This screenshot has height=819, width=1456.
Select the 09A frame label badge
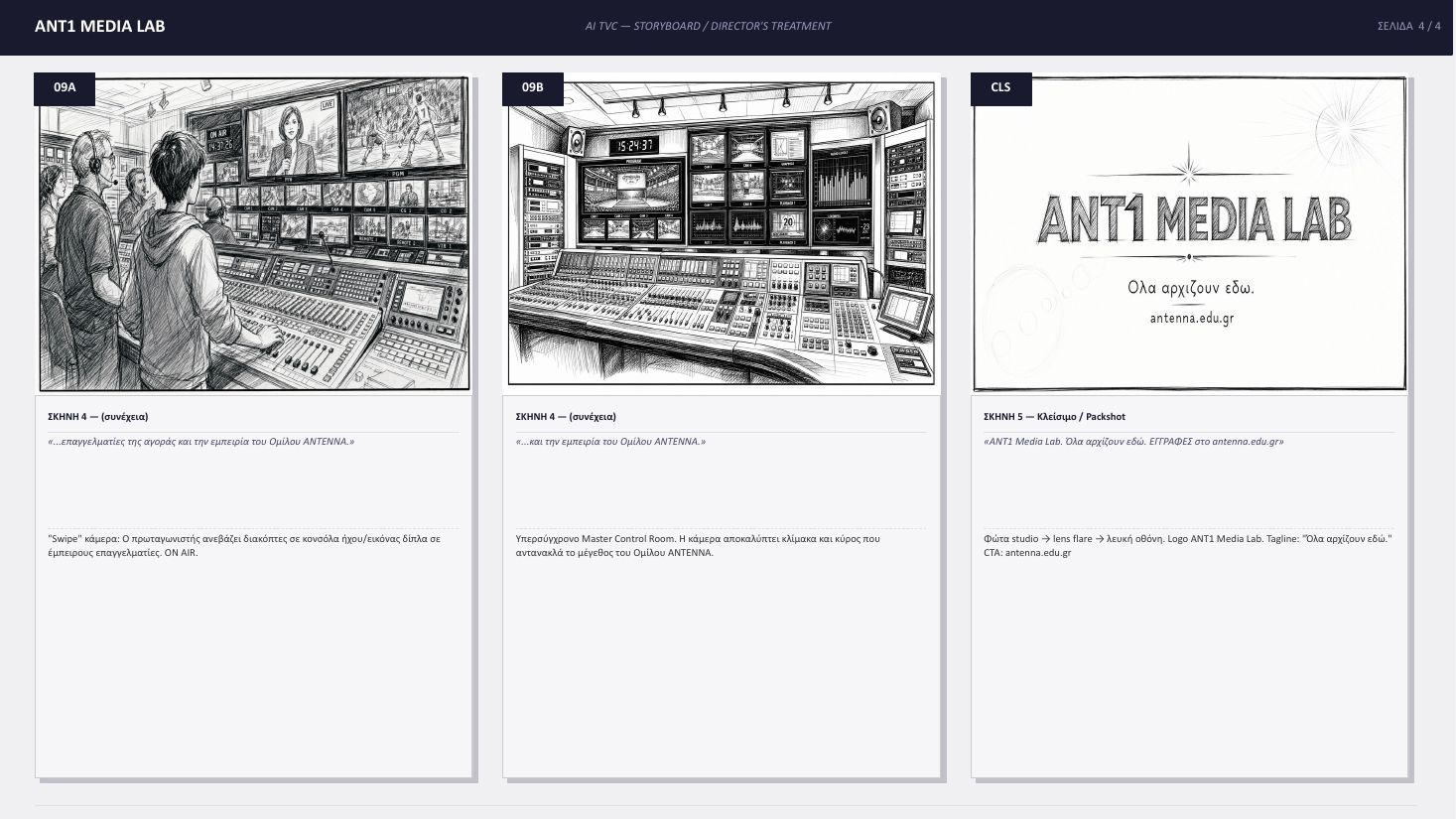pos(65,88)
